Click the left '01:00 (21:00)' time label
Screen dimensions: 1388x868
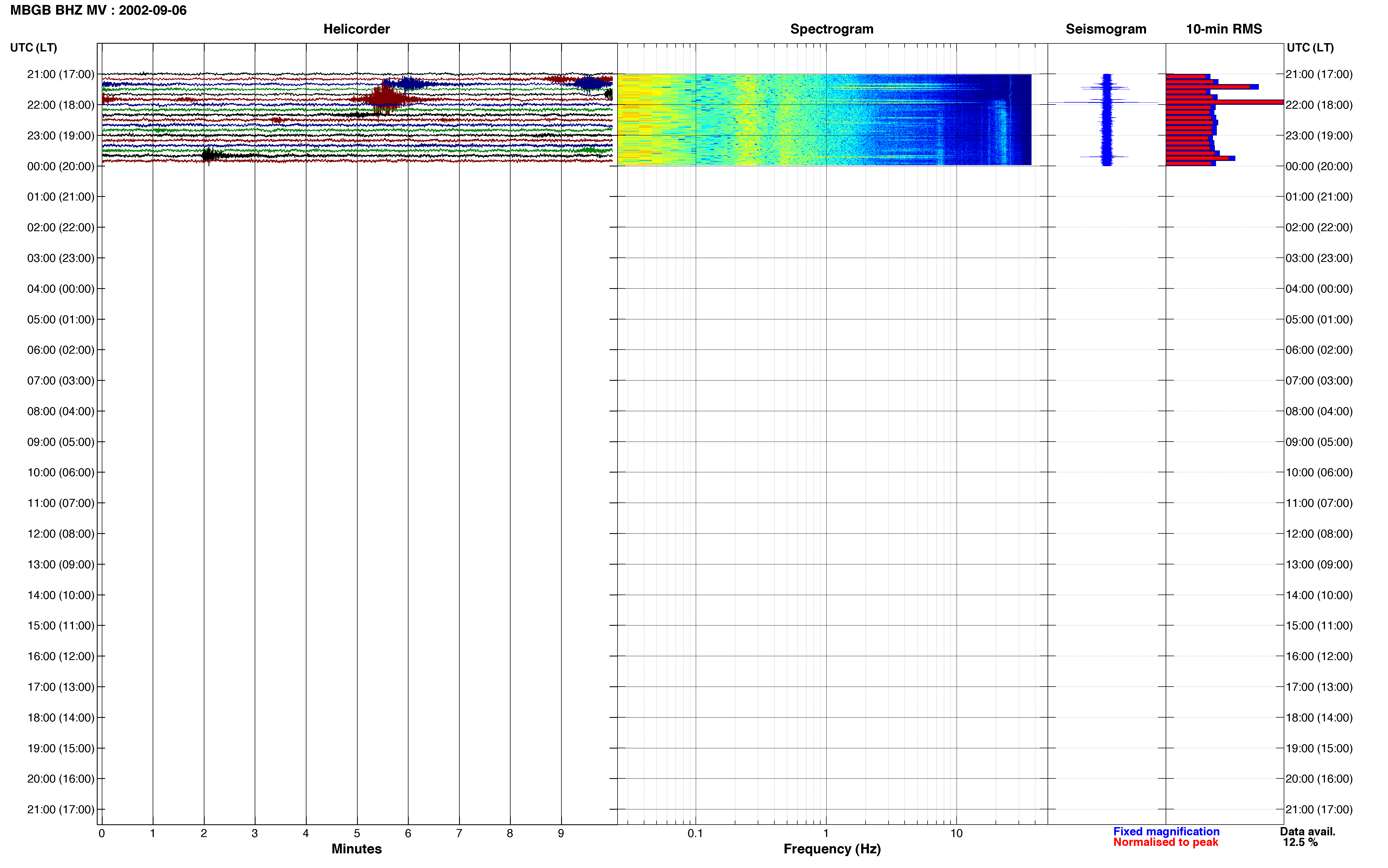click(60, 197)
